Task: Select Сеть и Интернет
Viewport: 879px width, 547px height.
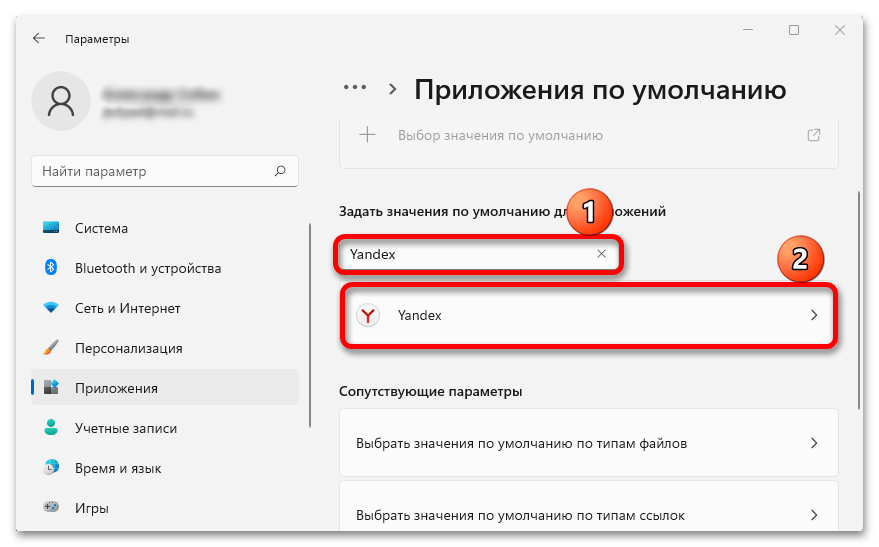Action: pyautogui.click(x=165, y=308)
